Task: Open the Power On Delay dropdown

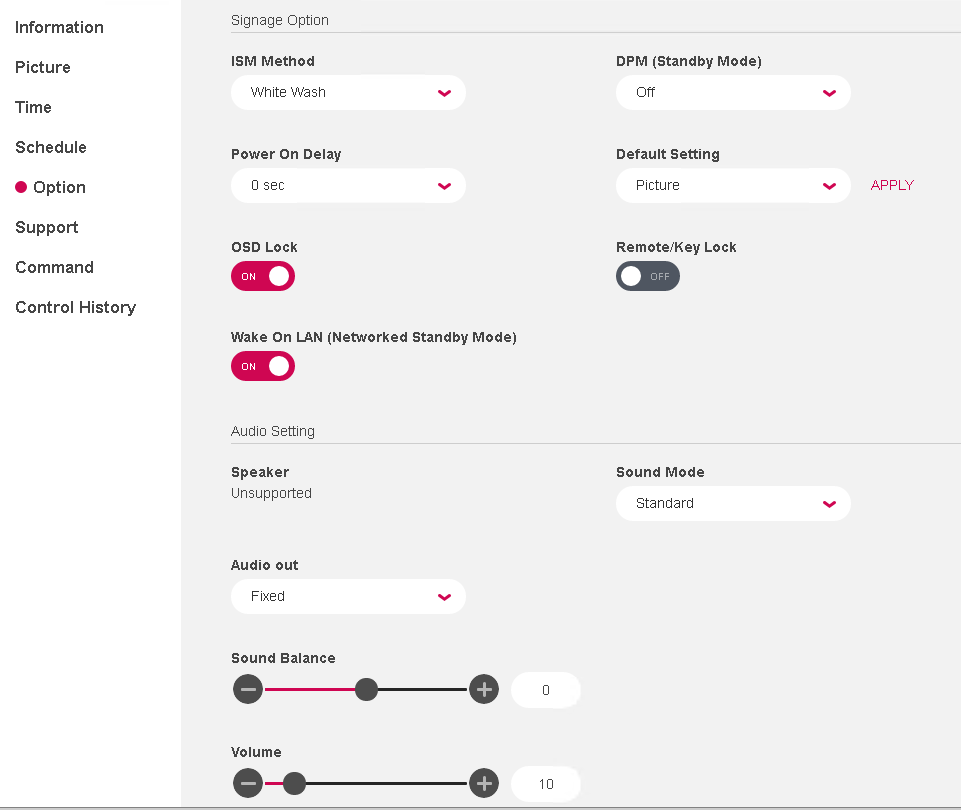Action: point(348,185)
